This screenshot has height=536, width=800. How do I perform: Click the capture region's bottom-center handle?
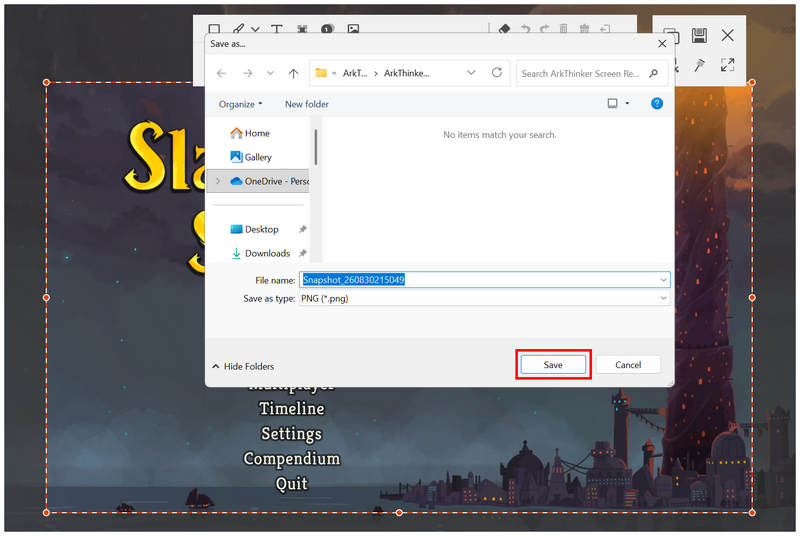(x=399, y=512)
